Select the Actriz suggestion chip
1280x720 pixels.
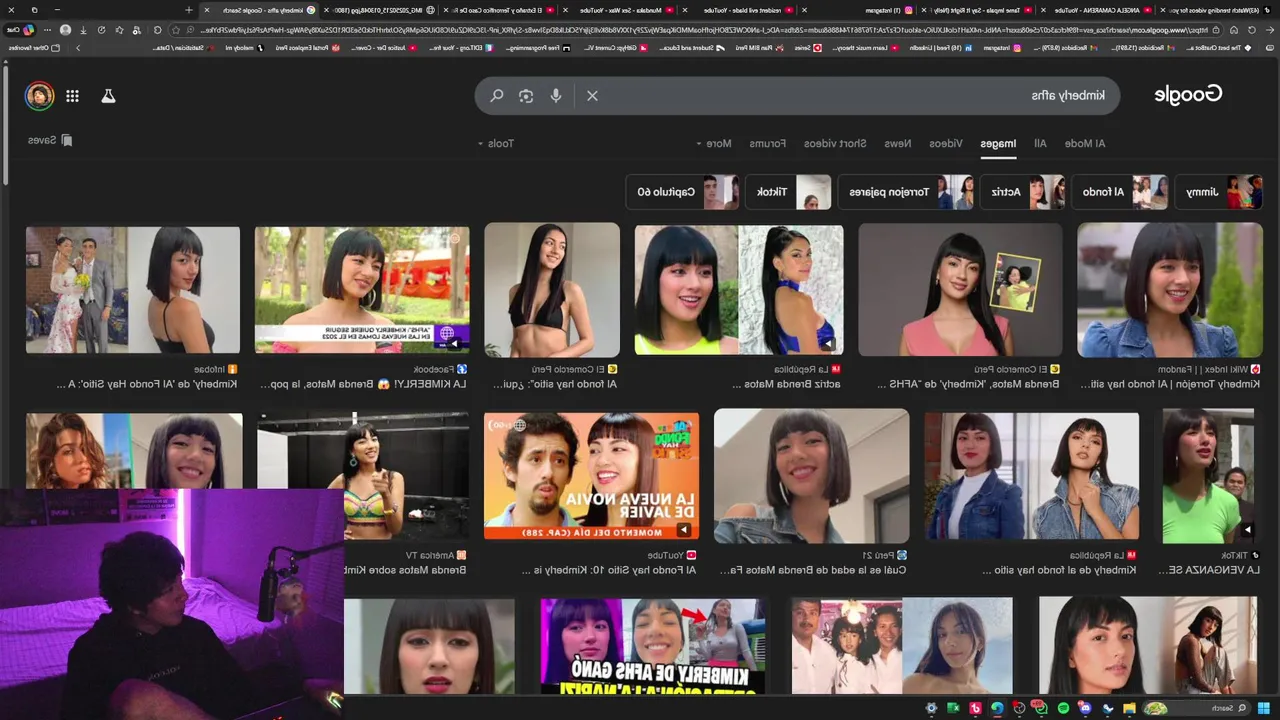click(1021, 192)
